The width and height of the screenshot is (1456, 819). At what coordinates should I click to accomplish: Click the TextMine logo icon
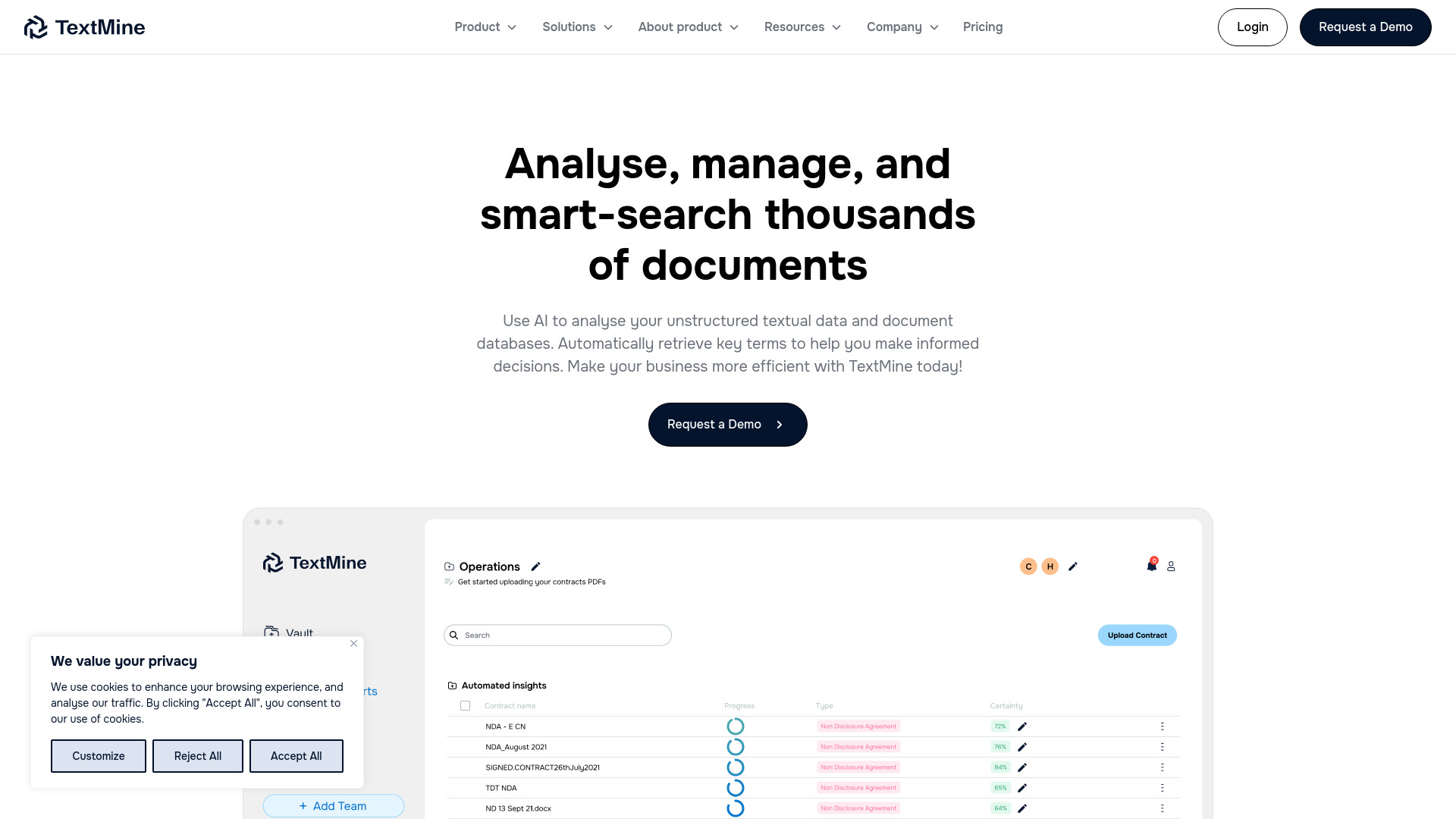point(36,27)
